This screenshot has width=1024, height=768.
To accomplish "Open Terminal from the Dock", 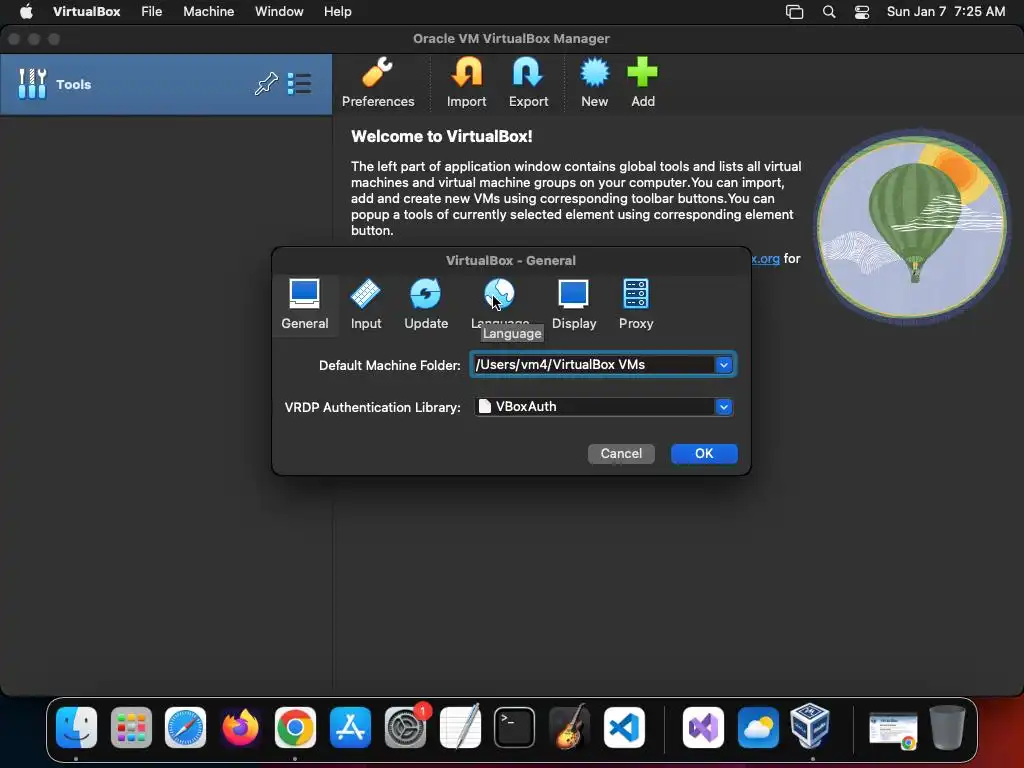I will (515, 727).
